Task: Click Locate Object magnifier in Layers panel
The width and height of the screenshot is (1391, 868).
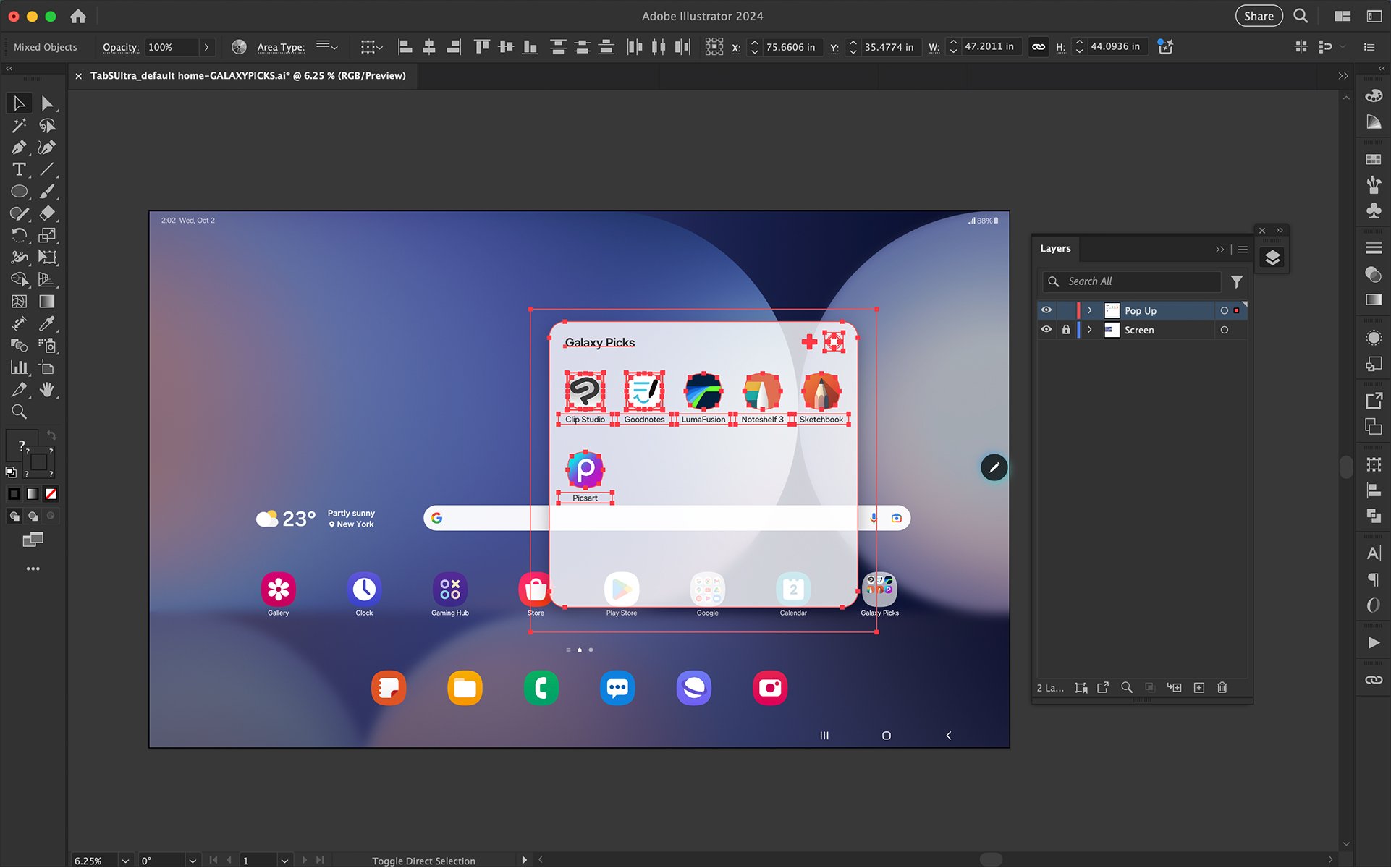Action: point(1127,687)
